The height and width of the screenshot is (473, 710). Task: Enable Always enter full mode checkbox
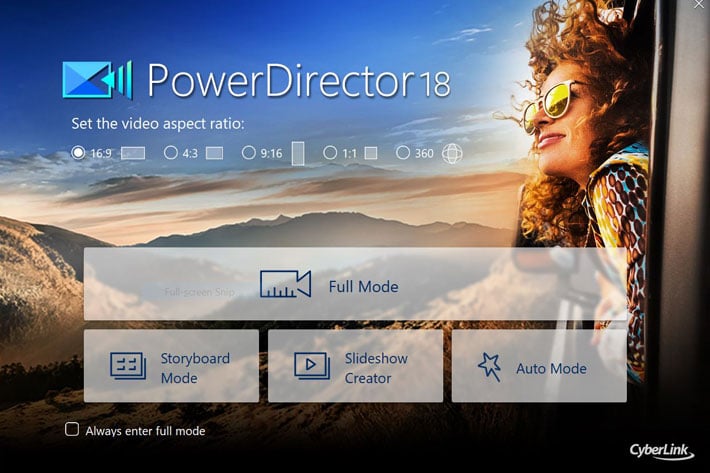[72, 429]
